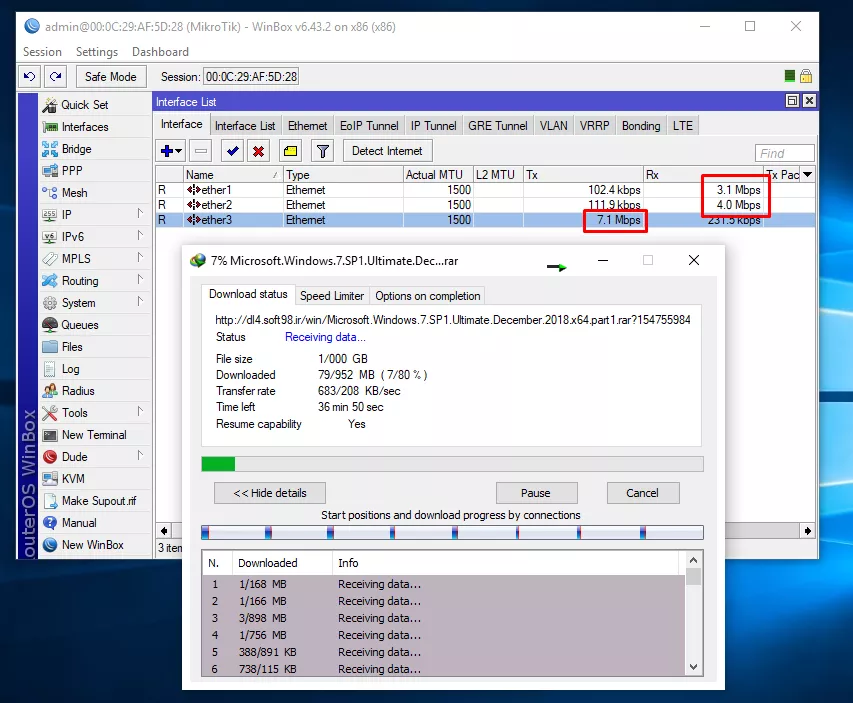Open KVM from sidebar
Viewport: 853px width, 703px height.
[73, 479]
